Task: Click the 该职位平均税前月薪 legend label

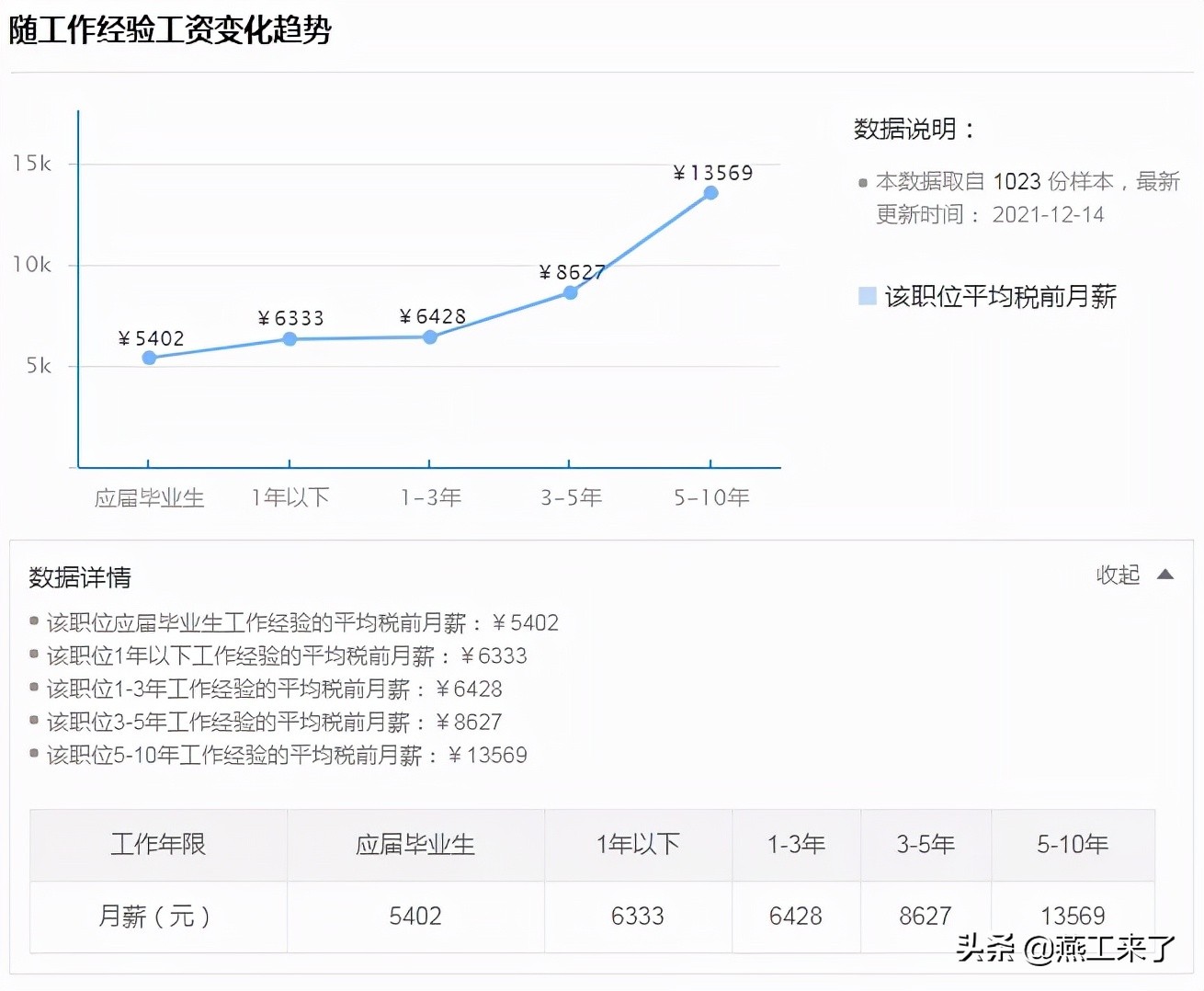Action: coord(1000,296)
